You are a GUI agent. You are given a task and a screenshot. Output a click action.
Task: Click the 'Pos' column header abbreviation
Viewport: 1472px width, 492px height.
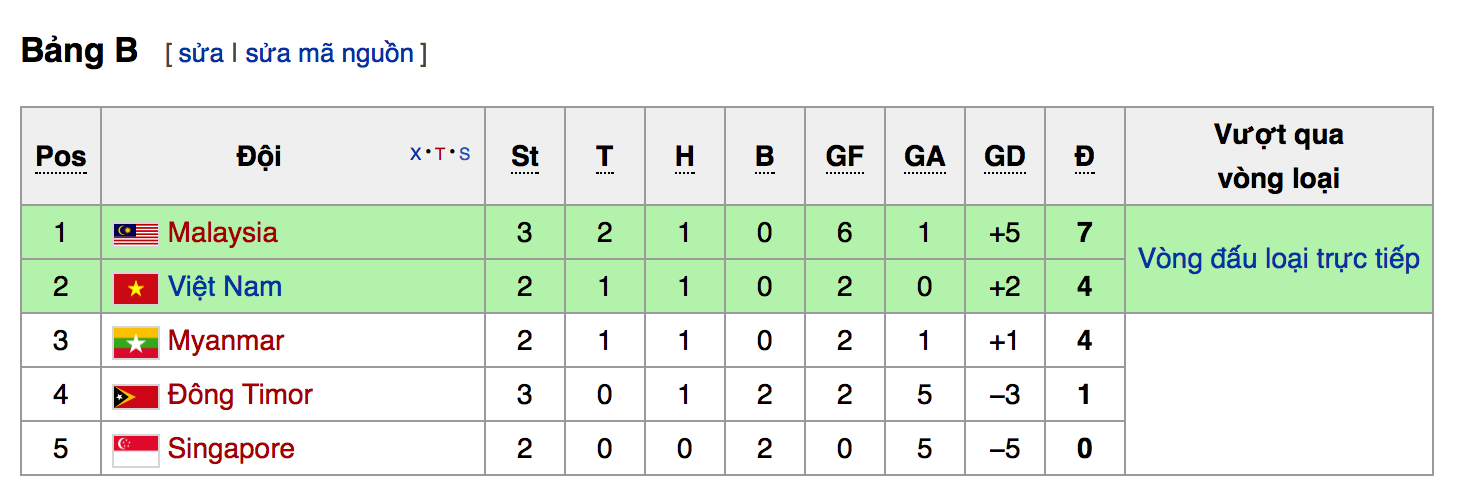61,157
